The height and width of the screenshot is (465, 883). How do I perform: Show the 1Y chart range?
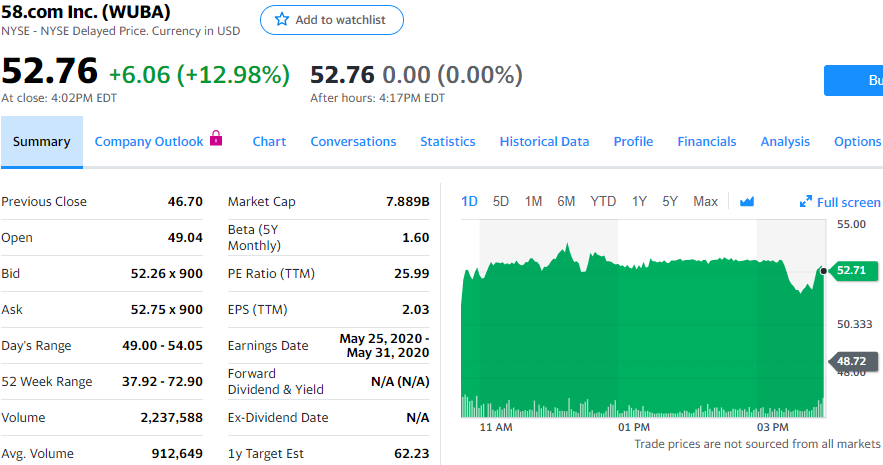pos(639,202)
